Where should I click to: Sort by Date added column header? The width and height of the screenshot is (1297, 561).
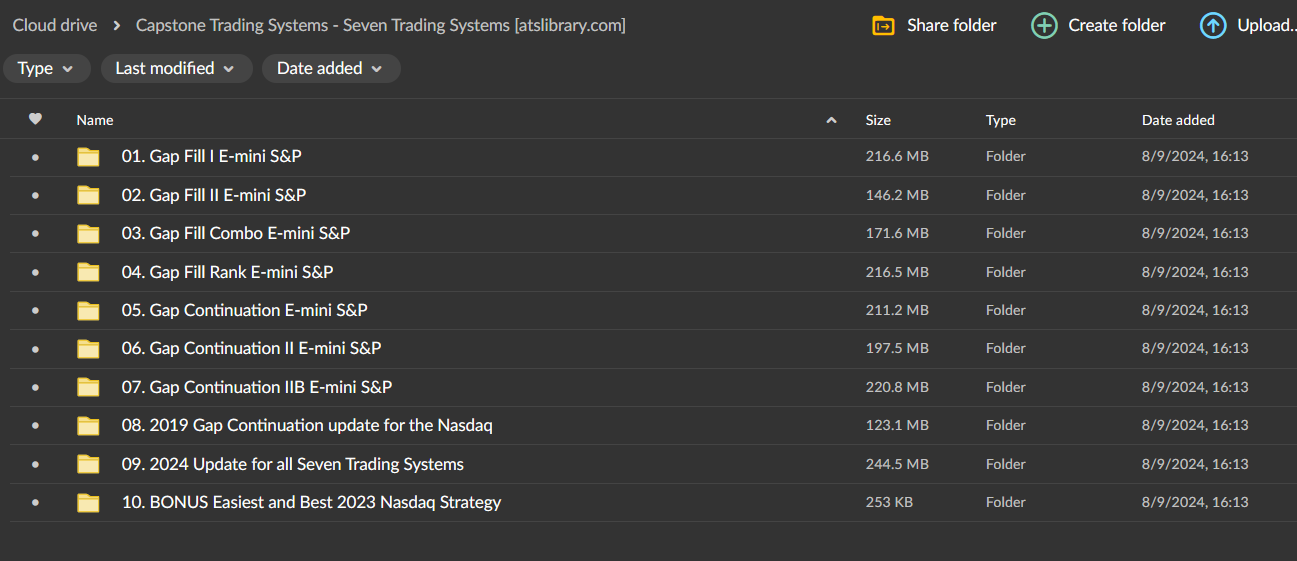1178,120
